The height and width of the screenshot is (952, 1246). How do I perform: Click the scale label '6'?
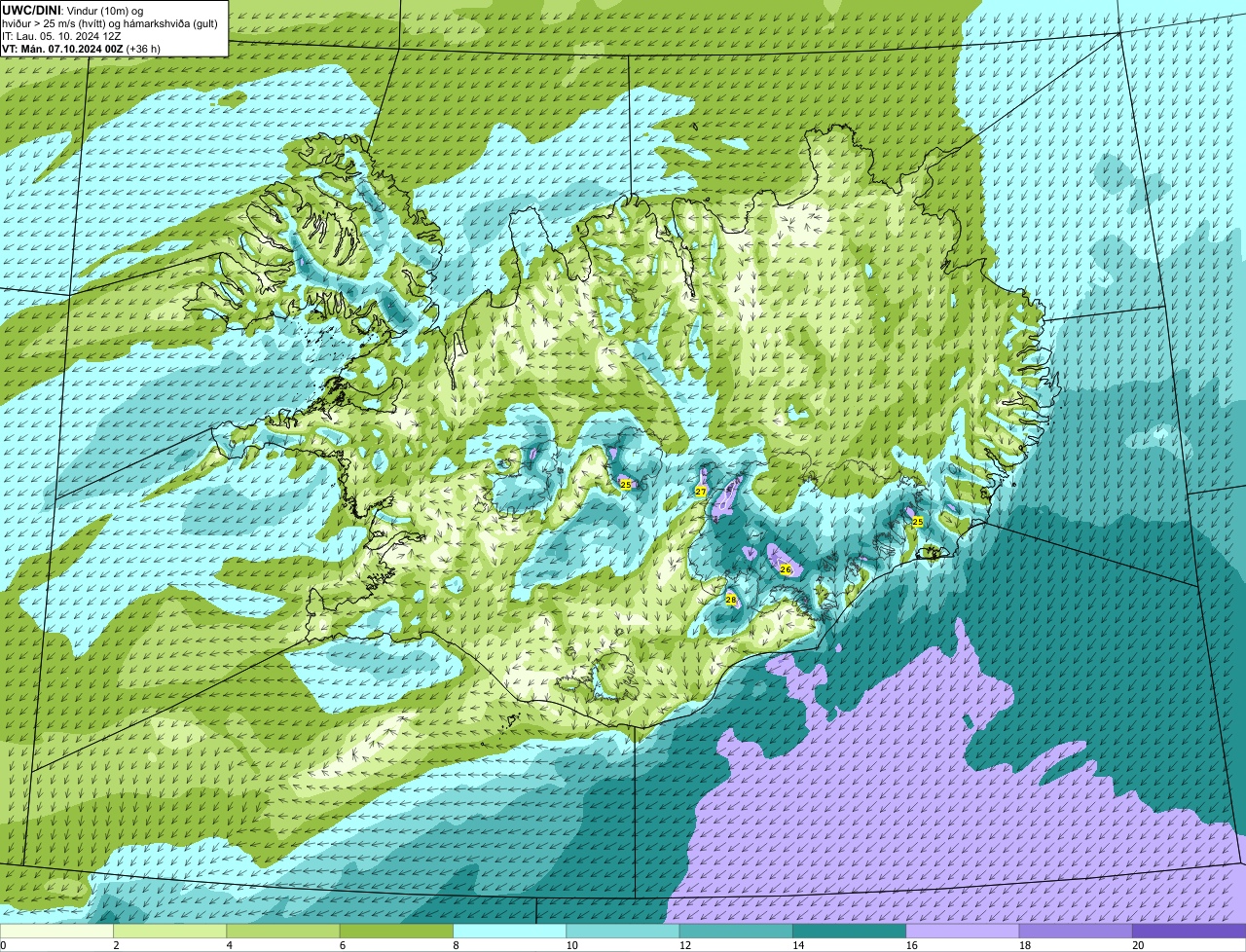coord(342,944)
